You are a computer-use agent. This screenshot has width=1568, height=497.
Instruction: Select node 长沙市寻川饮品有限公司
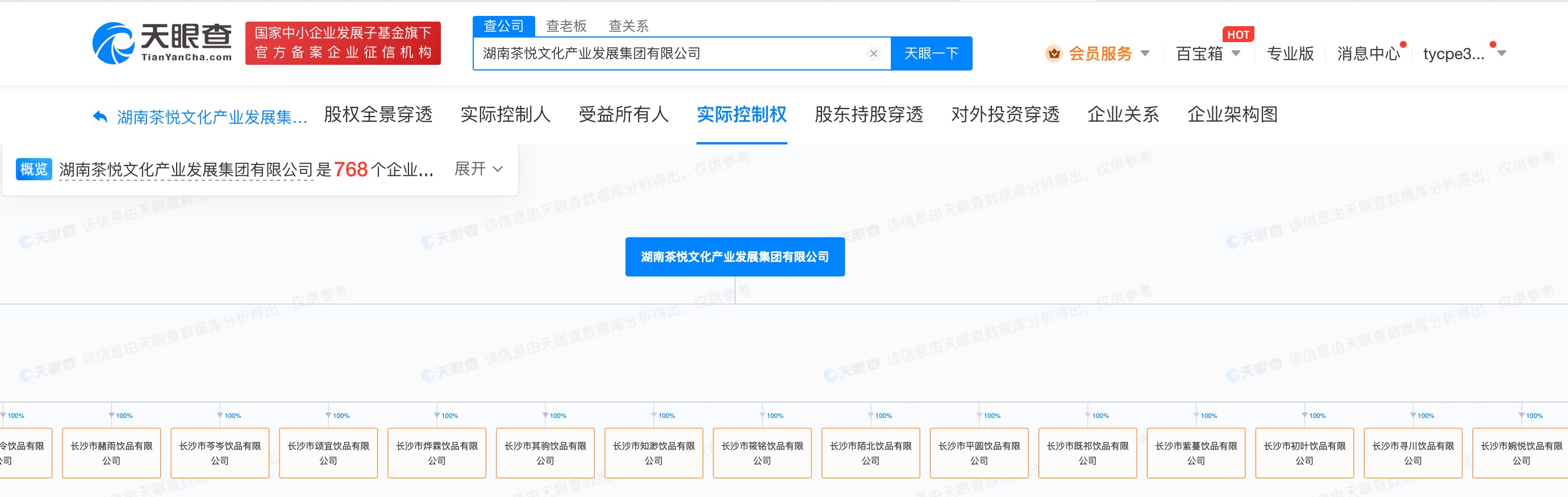(x=1413, y=453)
